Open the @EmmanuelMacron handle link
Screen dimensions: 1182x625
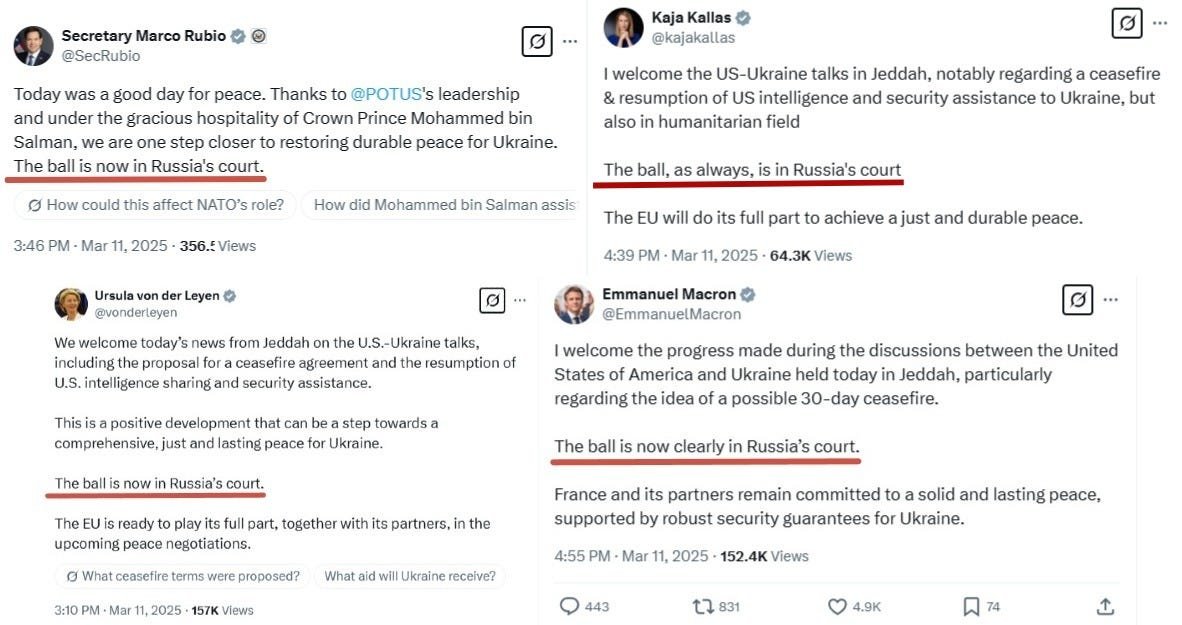point(671,314)
